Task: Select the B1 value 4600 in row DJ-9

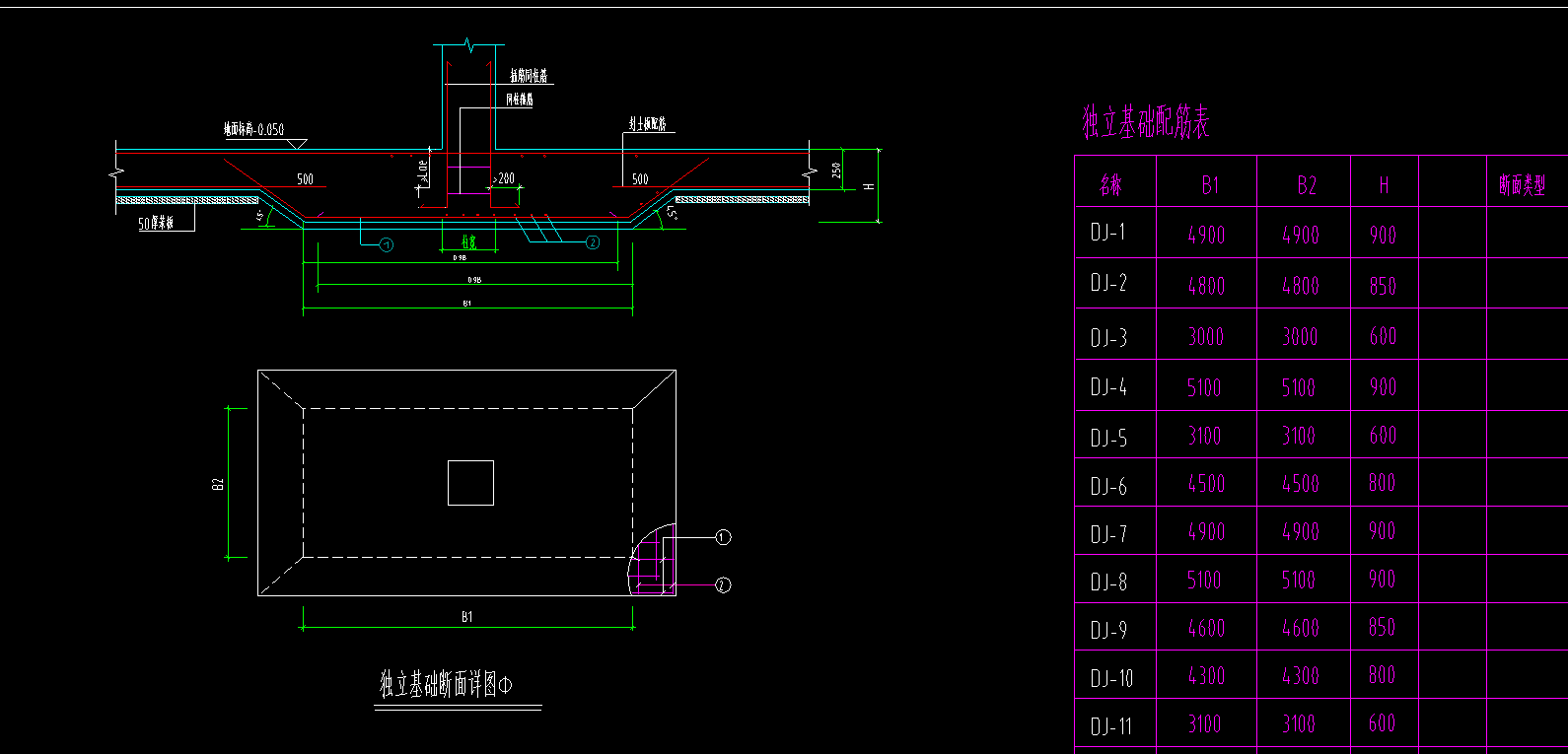Action: [x=1206, y=629]
